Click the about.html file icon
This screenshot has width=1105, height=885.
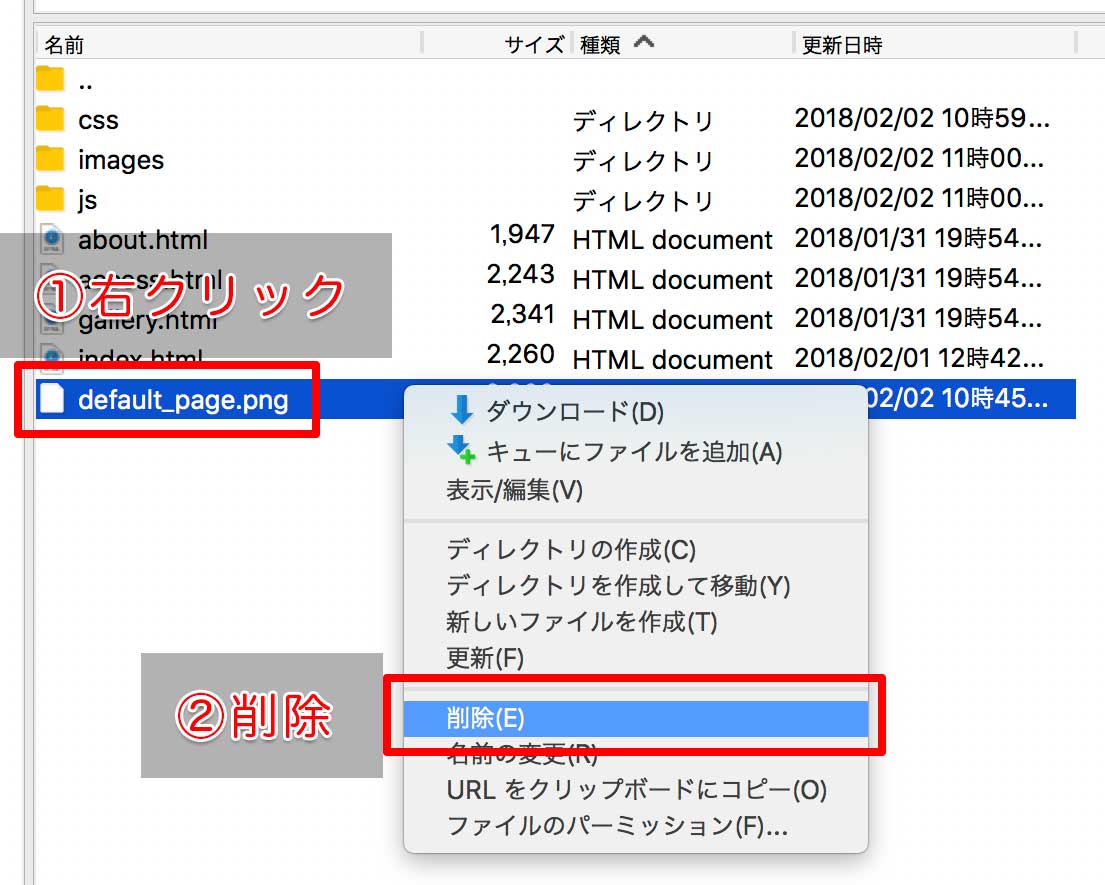pyautogui.click(x=51, y=239)
